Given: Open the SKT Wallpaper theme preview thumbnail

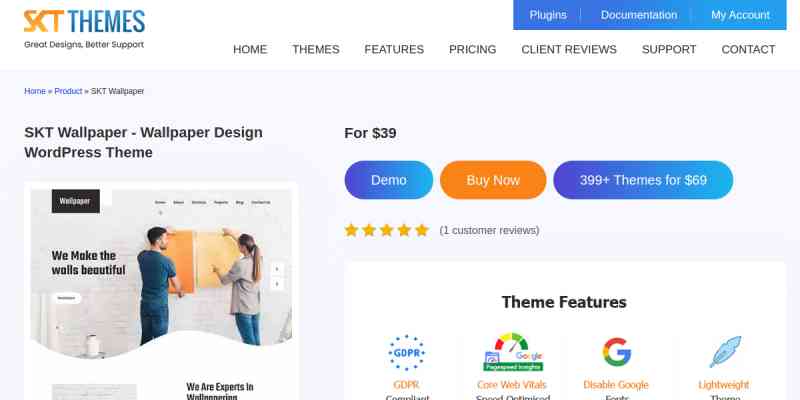Looking at the screenshot, I should (161, 291).
